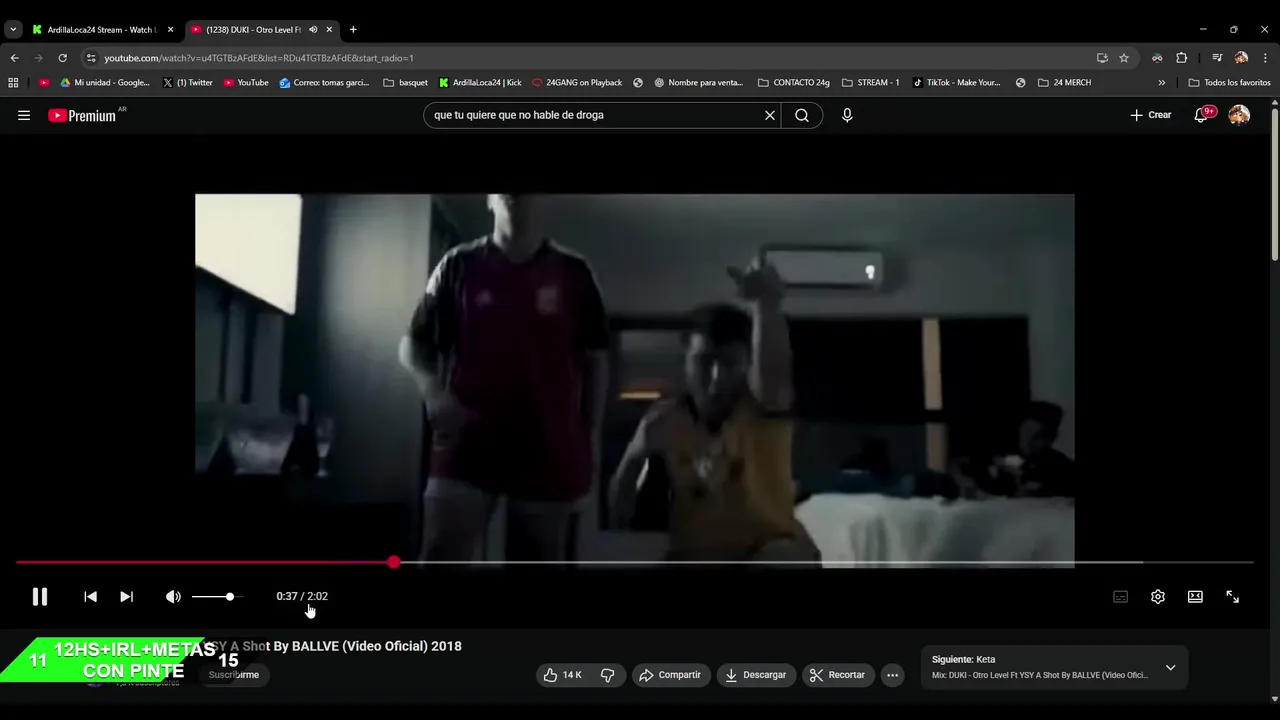Image resolution: width=1280 pixels, height=720 pixels.
Task: Bookmark this page with the star icon
Action: pyautogui.click(x=1124, y=58)
